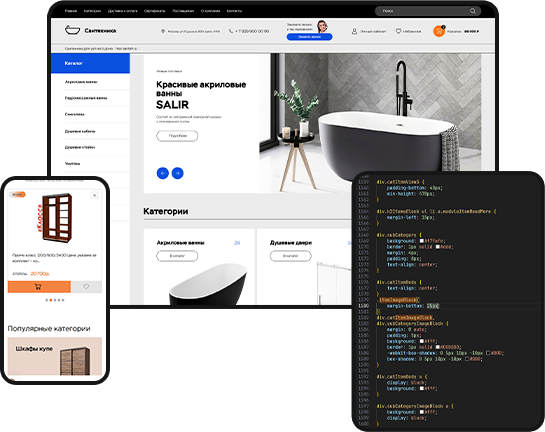Open the orange shopping cart icon in header
The image size is (545, 432).
[439, 31]
